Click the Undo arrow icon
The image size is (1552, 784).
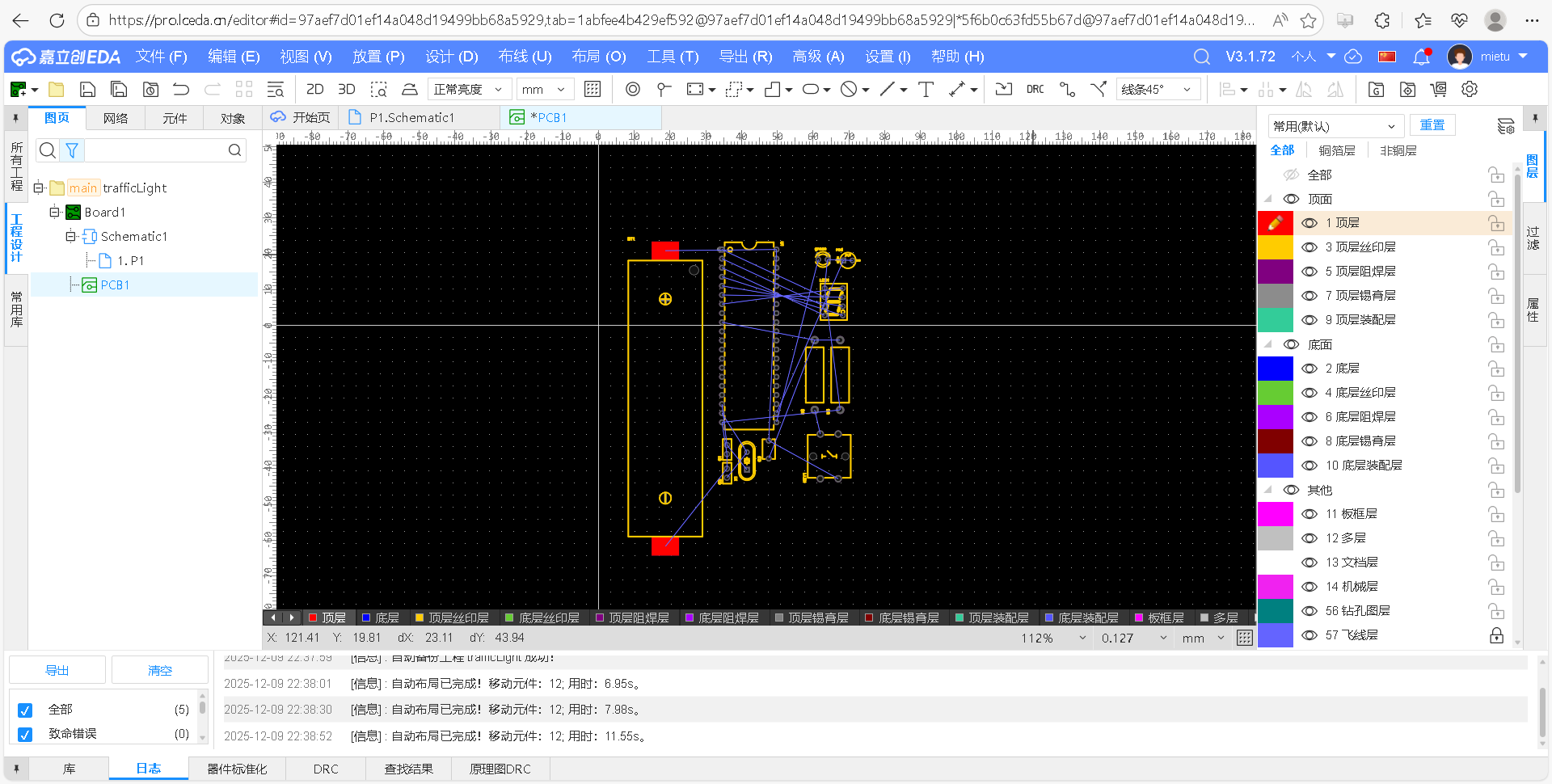[181, 89]
